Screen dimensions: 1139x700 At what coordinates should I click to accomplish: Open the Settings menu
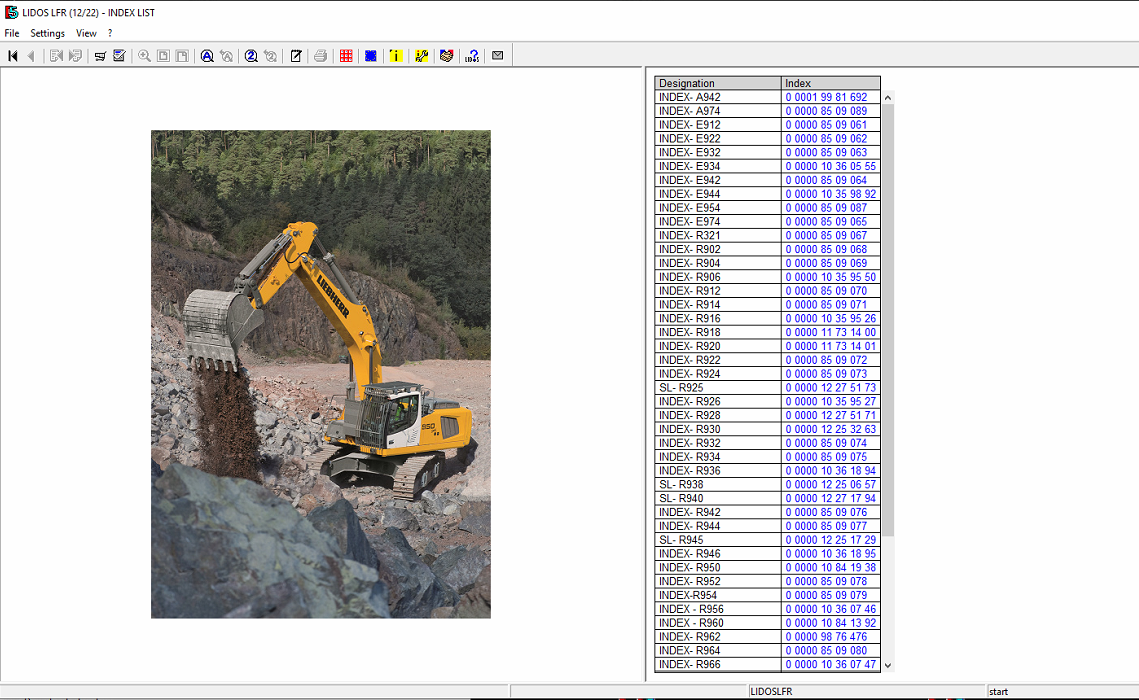47,33
